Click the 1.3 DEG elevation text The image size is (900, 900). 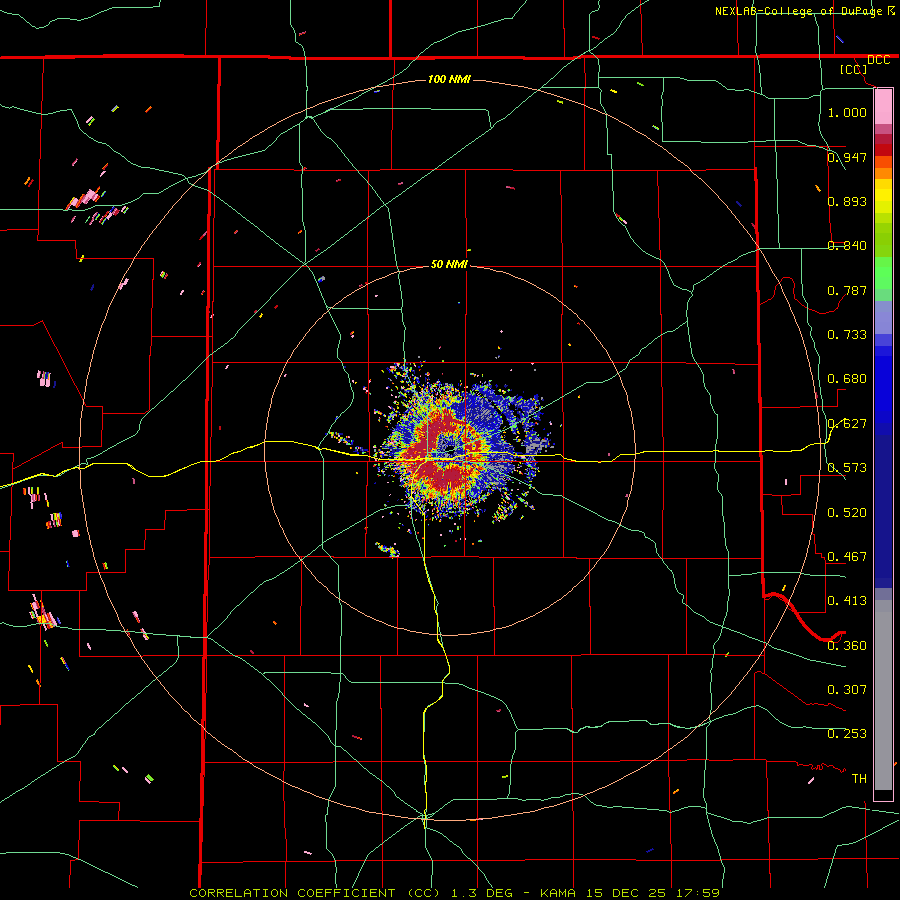point(482,893)
